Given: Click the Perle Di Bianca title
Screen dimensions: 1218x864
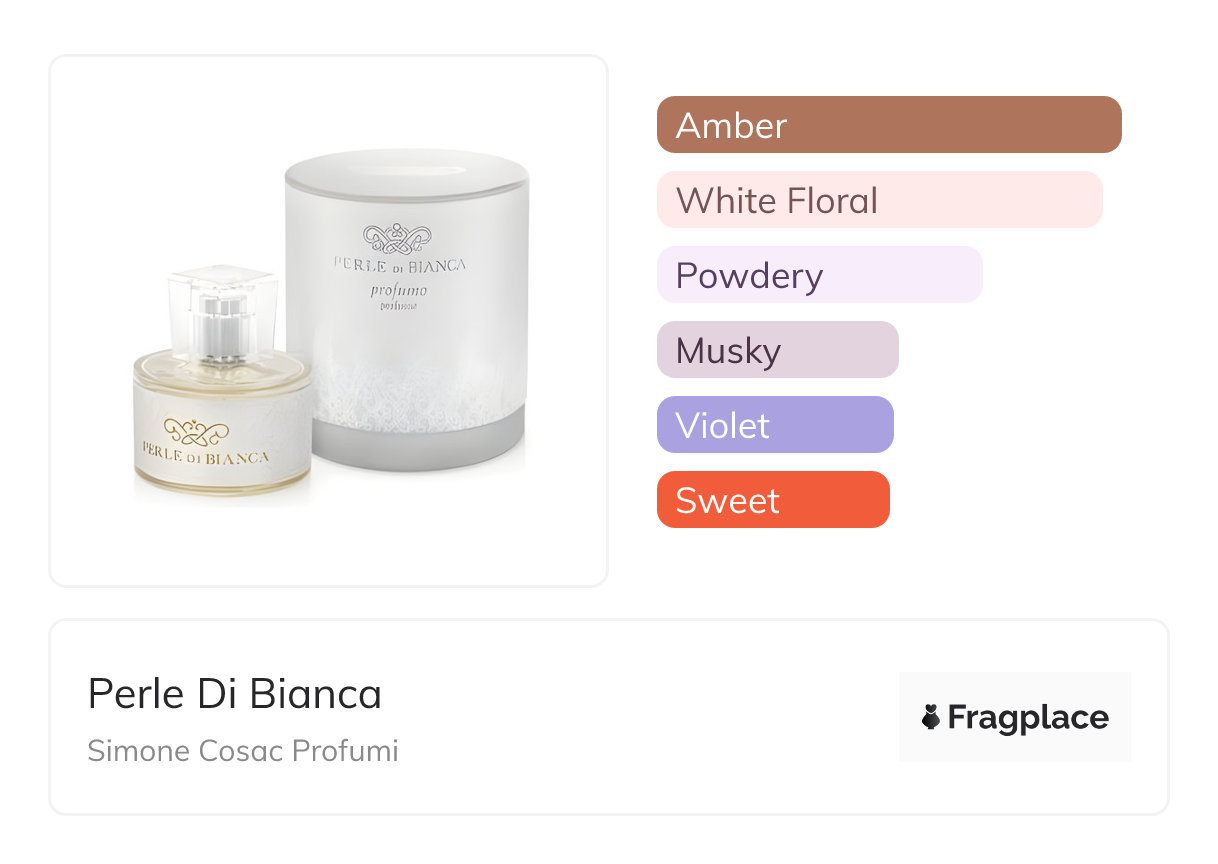Looking at the screenshot, I should (235, 694).
